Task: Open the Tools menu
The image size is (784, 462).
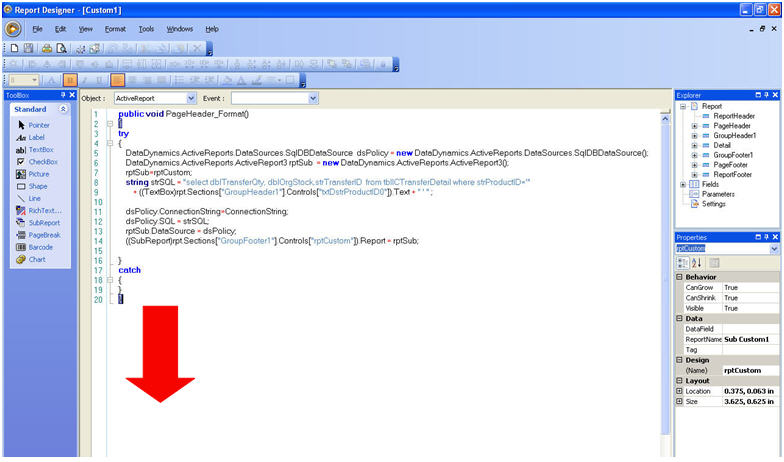Action: click(146, 29)
